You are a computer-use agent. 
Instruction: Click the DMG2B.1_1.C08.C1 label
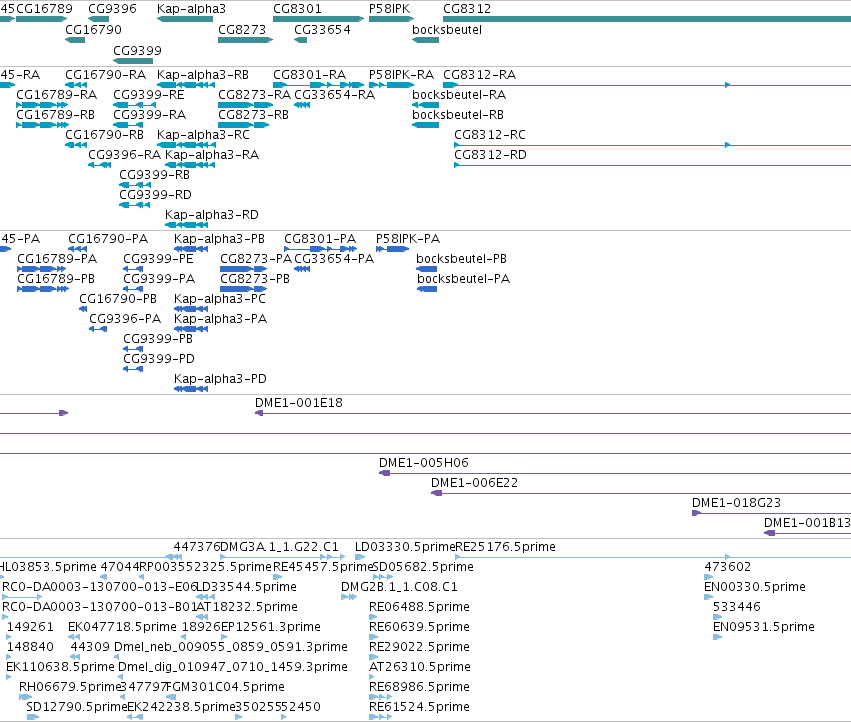pyautogui.click(x=399, y=587)
